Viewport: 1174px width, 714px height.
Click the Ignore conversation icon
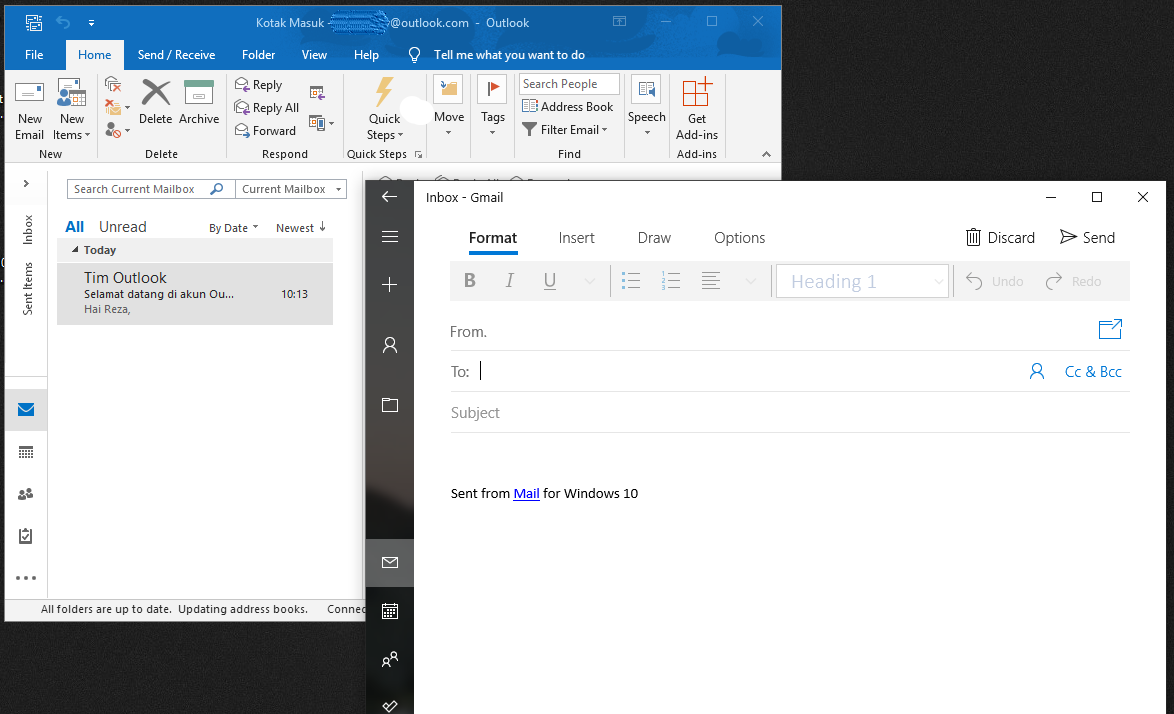point(112,84)
